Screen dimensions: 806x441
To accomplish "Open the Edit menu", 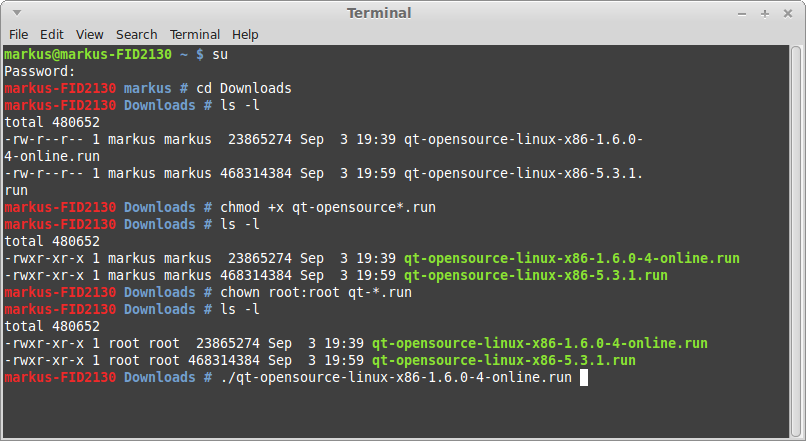I will tap(51, 34).
